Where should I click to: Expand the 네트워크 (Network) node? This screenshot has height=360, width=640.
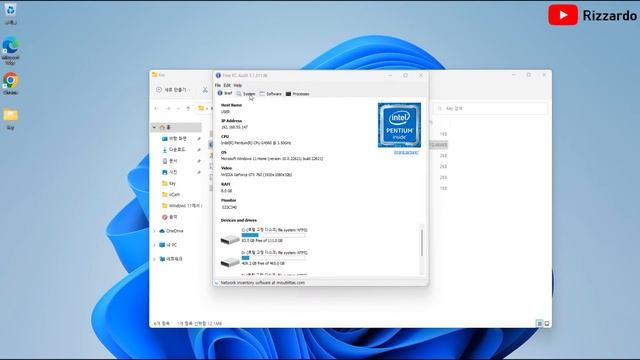point(154,259)
